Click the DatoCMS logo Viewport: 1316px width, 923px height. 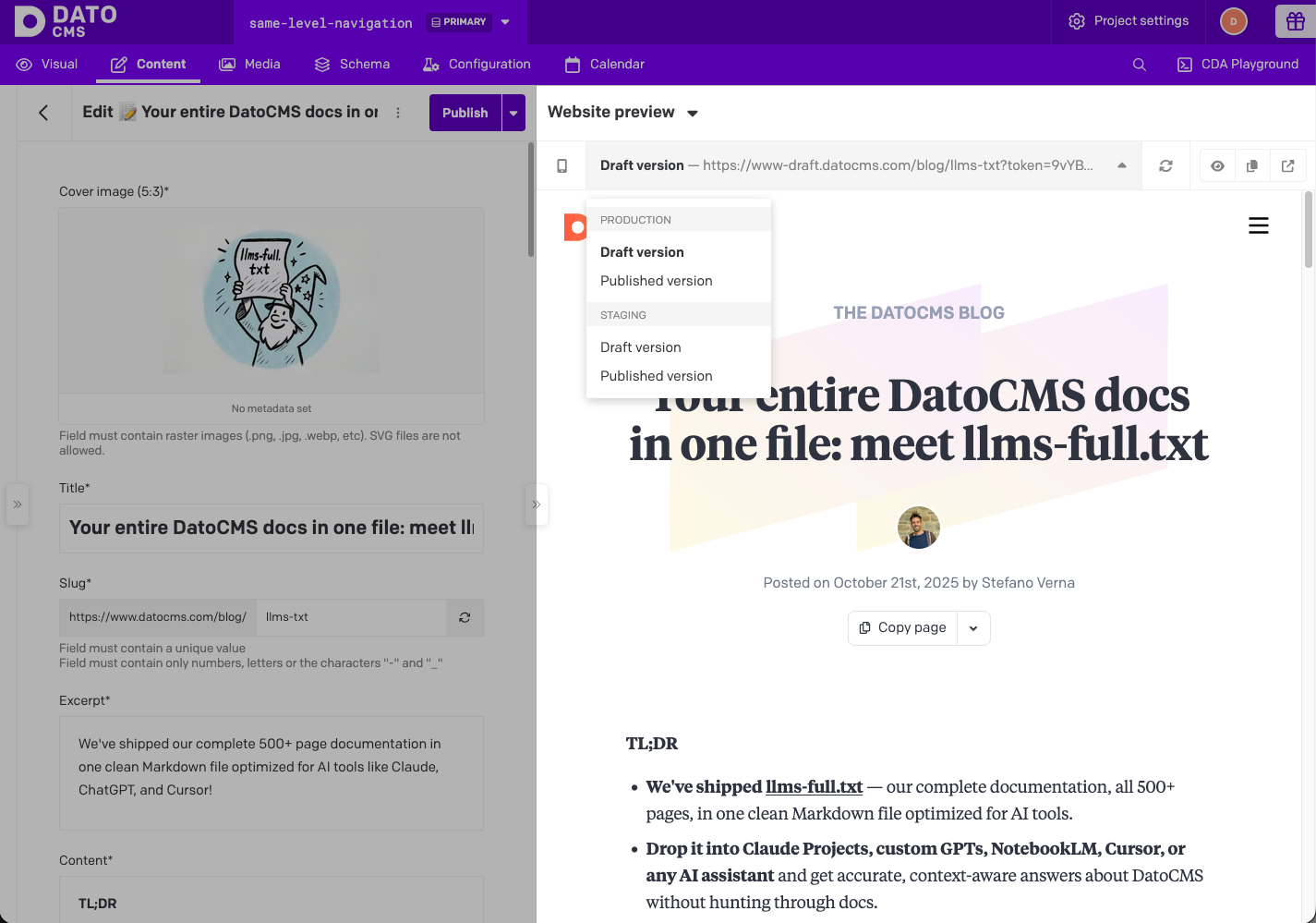click(x=63, y=21)
